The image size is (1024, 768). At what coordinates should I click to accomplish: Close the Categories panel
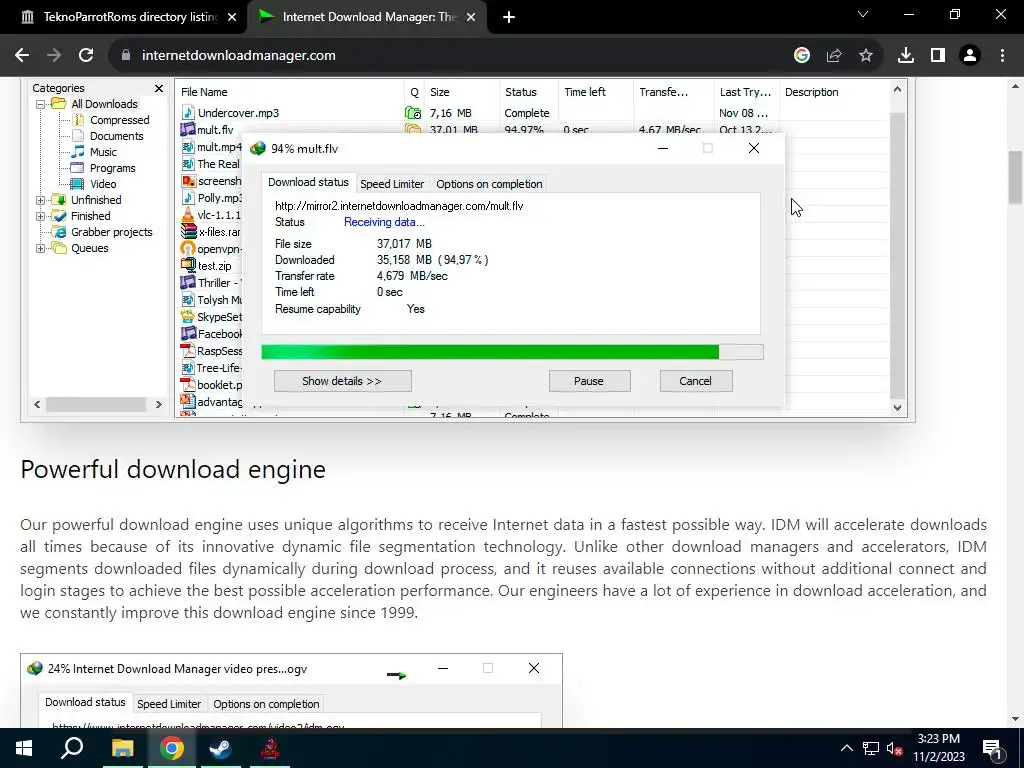pyautogui.click(x=159, y=88)
